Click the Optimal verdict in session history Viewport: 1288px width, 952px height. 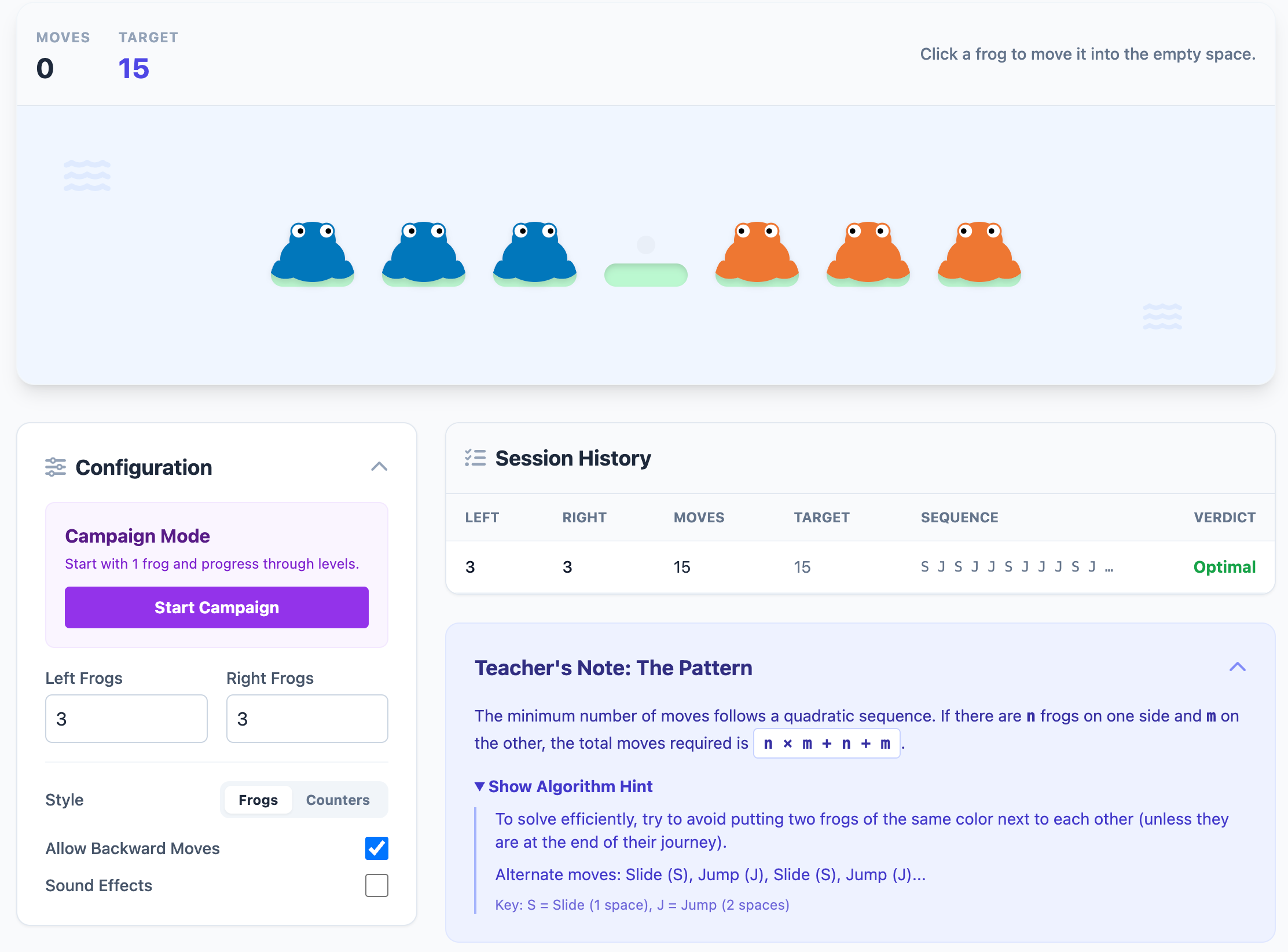pos(1224,567)
